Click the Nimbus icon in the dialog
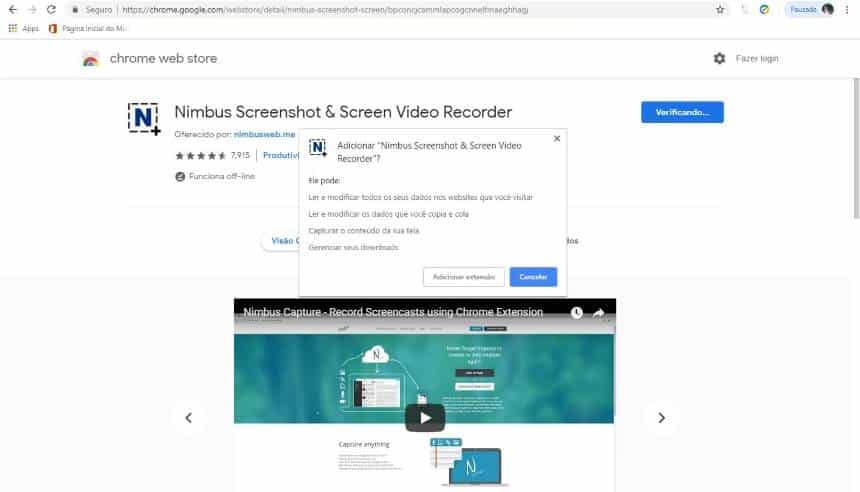This screenshot has height=492, width=860. pos(318,148)
